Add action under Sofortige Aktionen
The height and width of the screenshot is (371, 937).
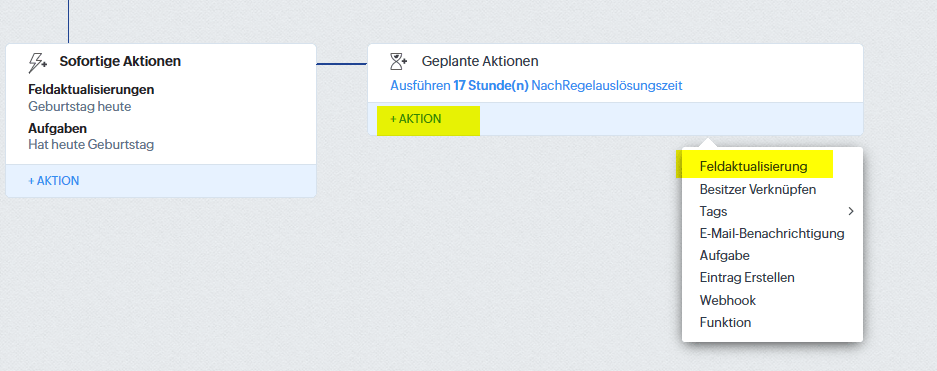[53, 181]
